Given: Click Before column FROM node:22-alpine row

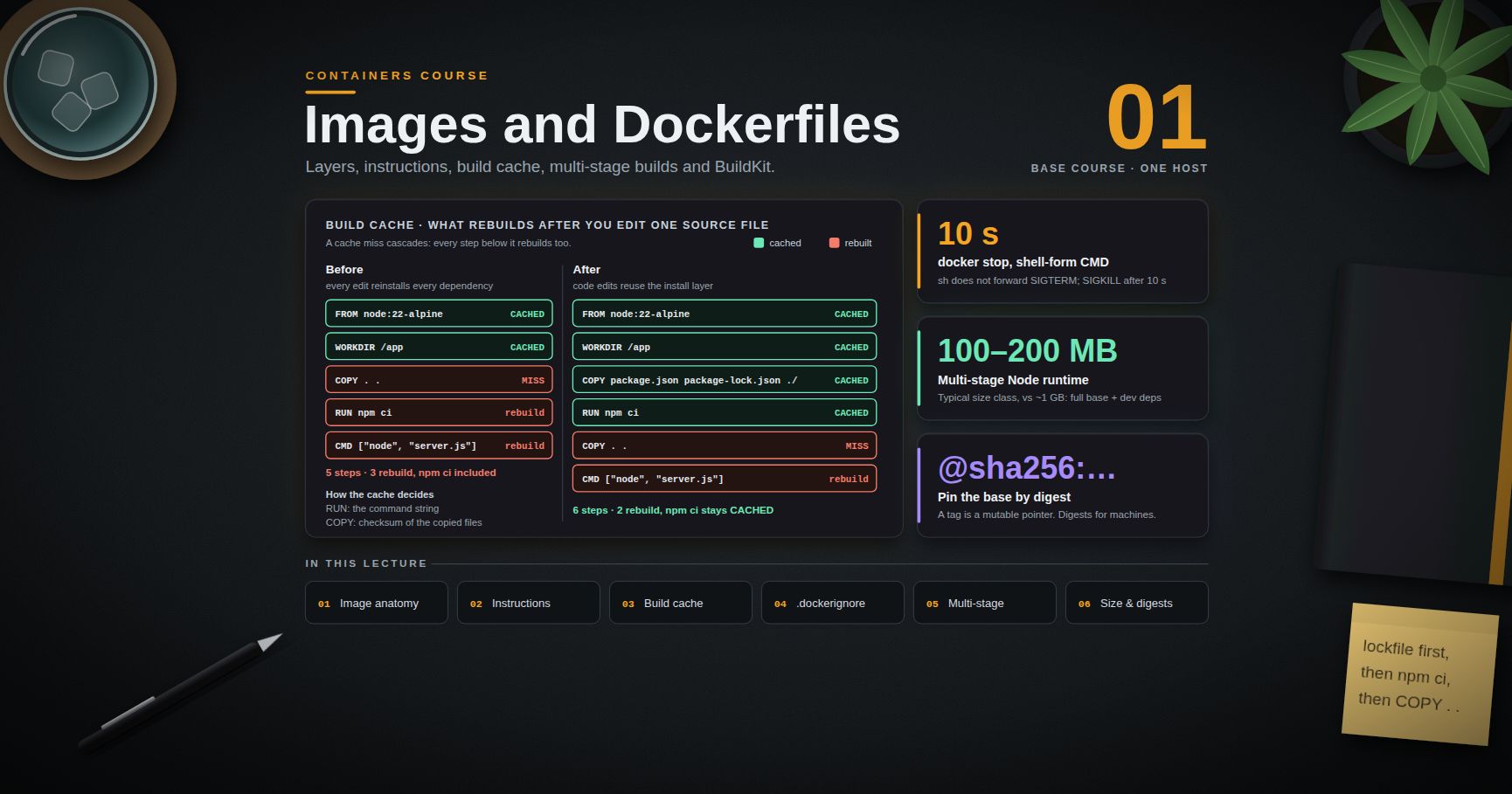Looking at the screenshot, I should tap(439, 314).
